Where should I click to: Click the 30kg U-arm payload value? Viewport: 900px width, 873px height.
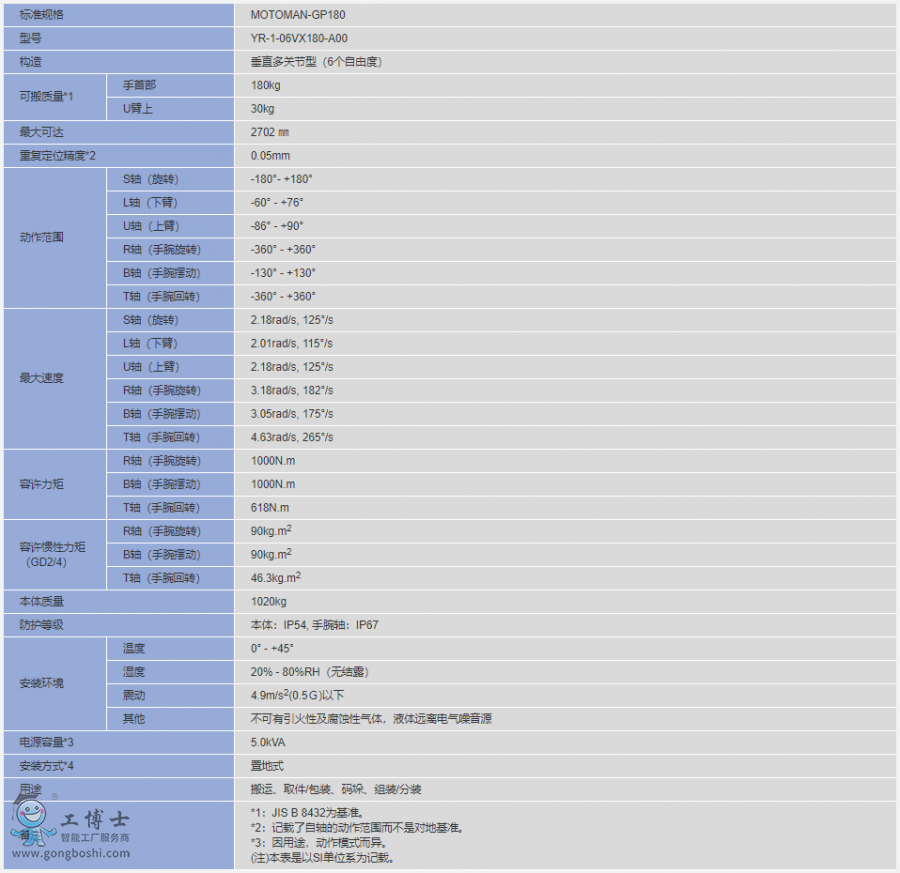coord(262,109)
